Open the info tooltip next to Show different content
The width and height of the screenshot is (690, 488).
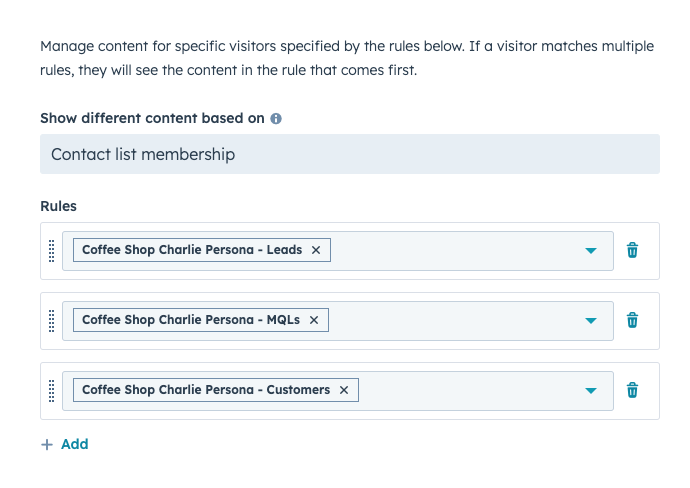[x=276, y=118]
